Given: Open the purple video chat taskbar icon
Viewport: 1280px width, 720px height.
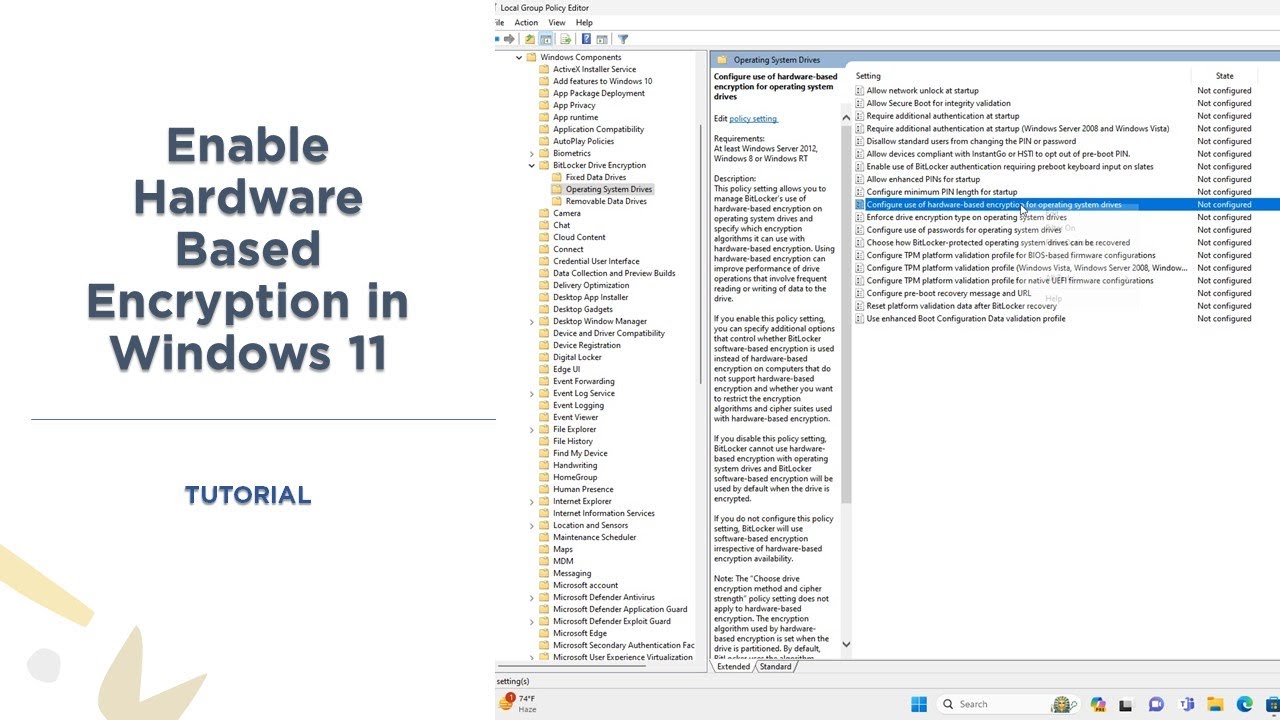Looking at the screenshot, I should coord(1157,704).
